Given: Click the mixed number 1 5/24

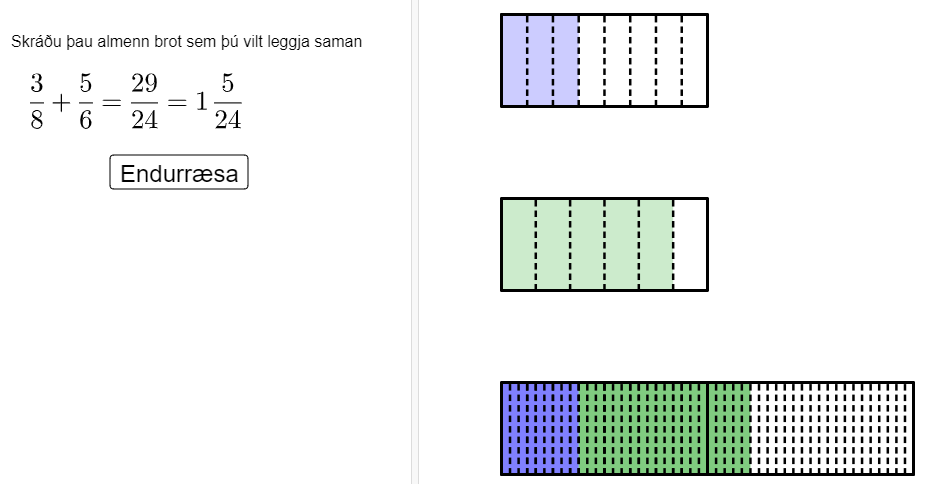Looking at the screenshot, I should (219, 102).
